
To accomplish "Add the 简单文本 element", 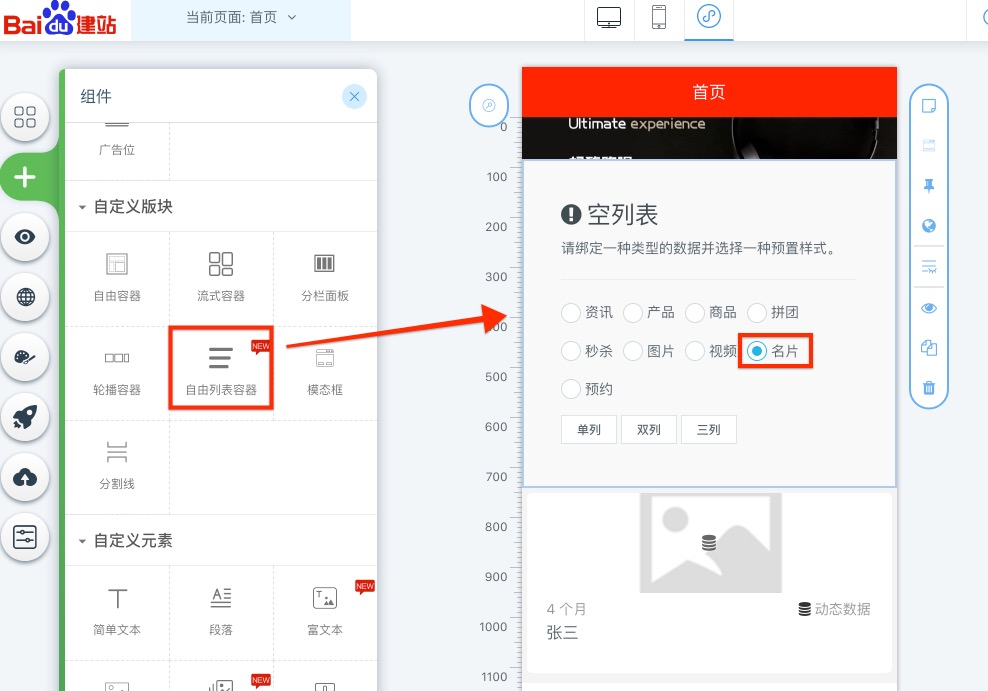I will tap(117, 612).
